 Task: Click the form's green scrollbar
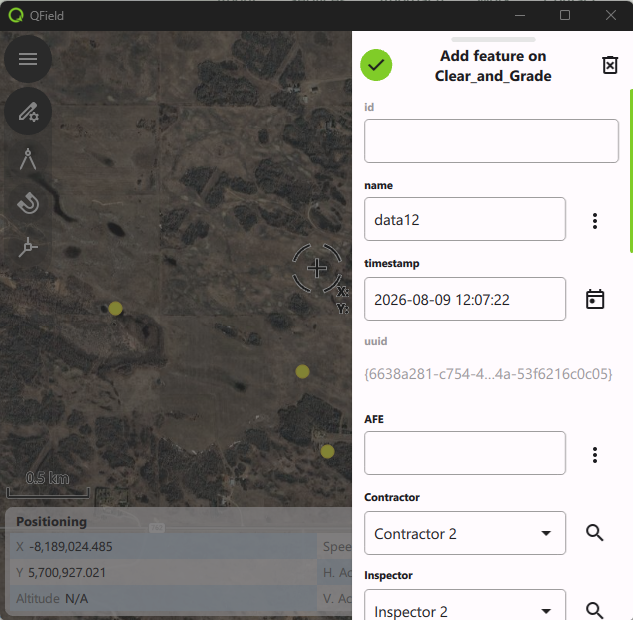[x=631, y=171]
